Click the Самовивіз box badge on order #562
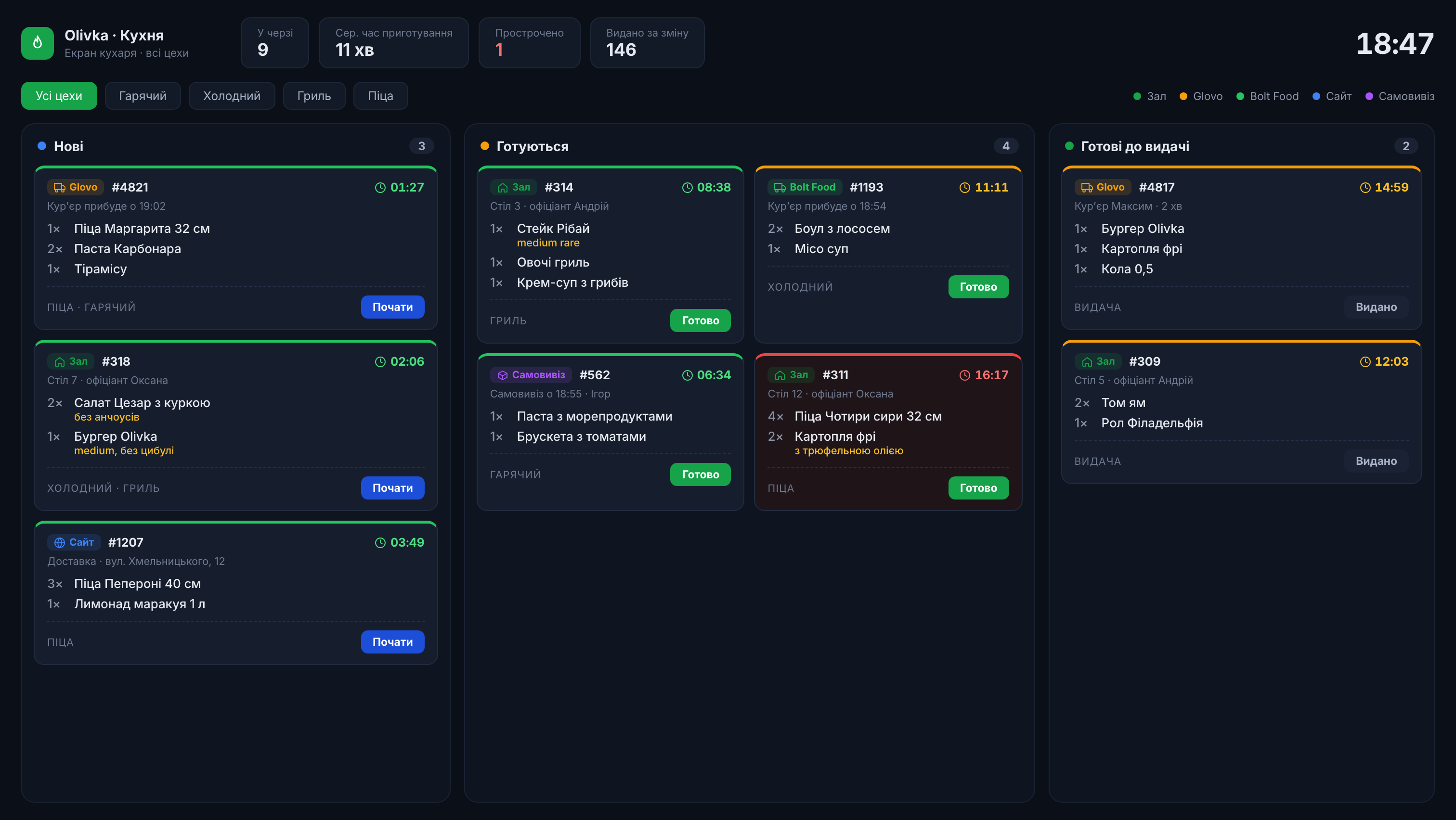Viewport: 1456px width, 820px height. (531, 374)
